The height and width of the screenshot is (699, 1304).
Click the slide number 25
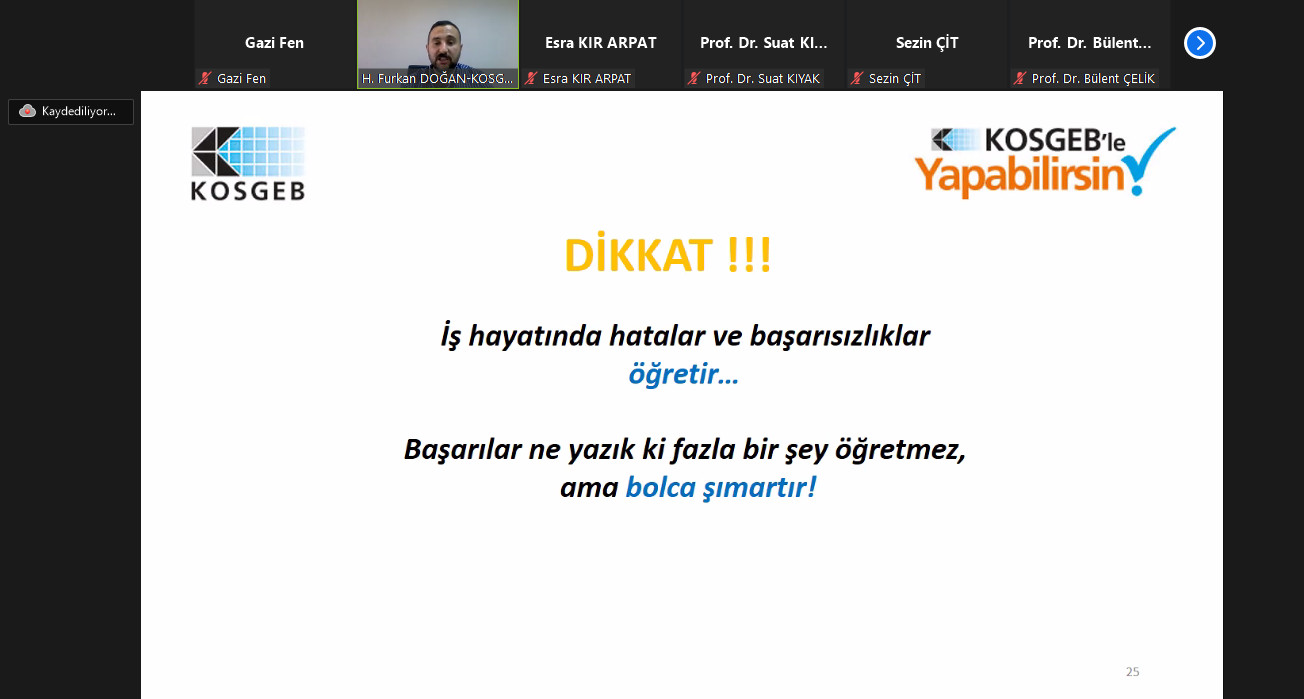1132,672
